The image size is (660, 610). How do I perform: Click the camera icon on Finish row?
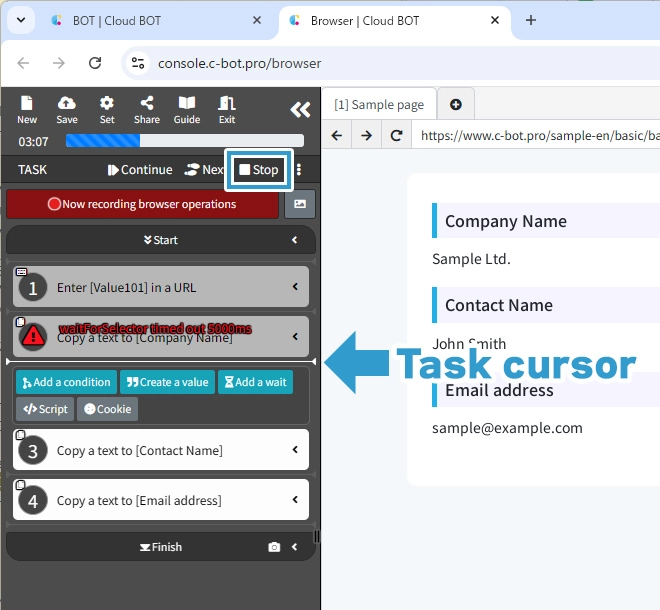pos(274,547)
